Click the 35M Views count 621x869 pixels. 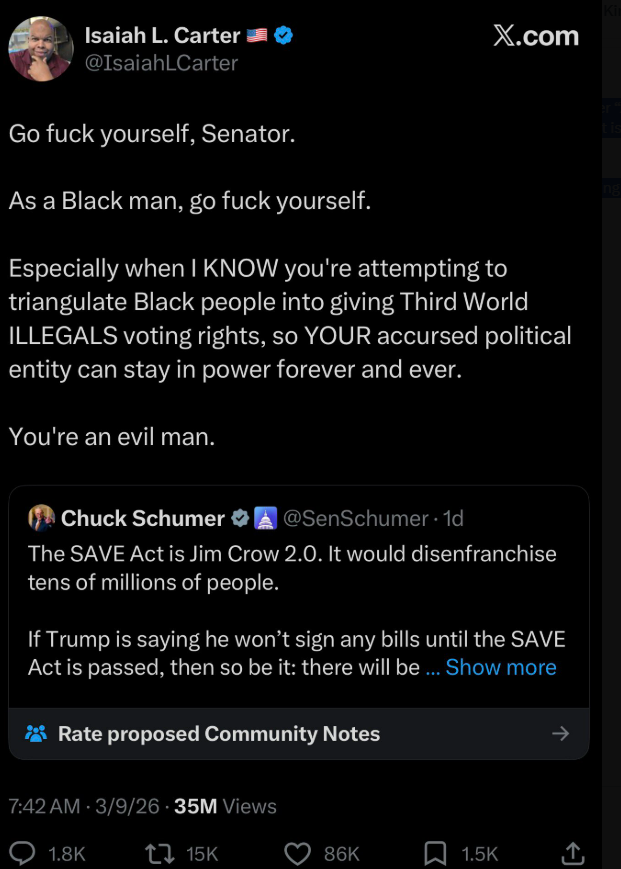click(225, 806)
